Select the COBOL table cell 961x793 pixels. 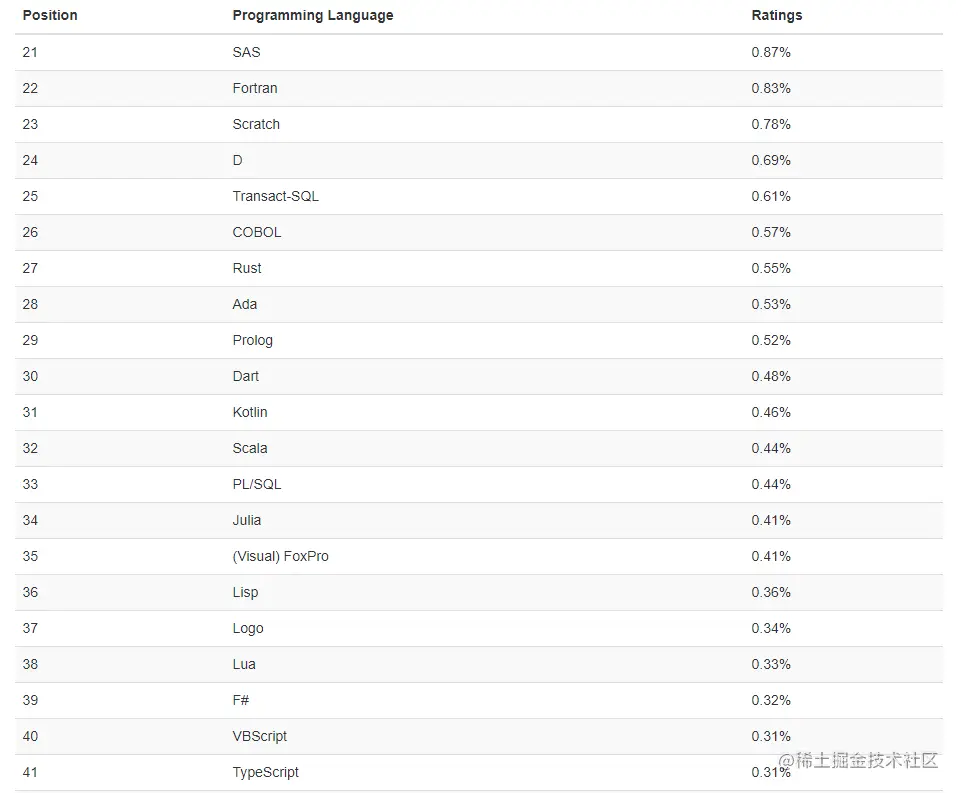(257, 232)
